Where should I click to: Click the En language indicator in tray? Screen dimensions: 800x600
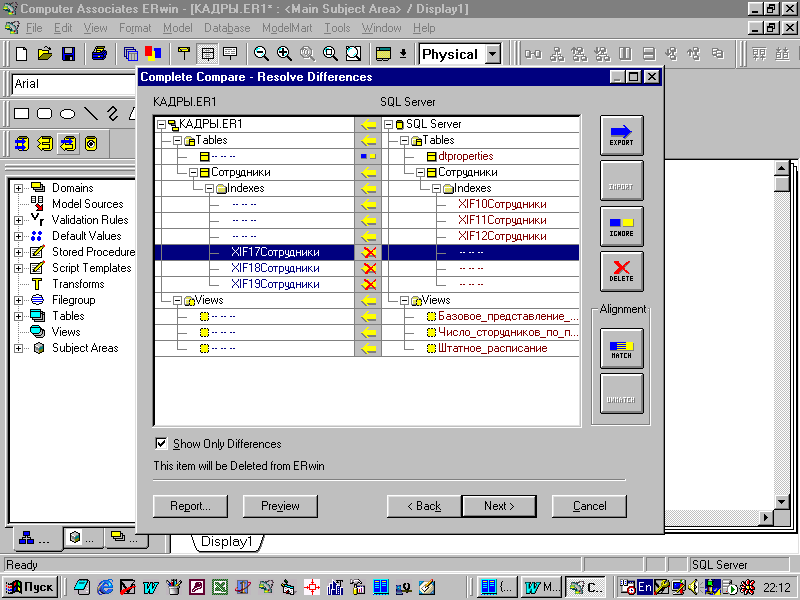point(644,587)
